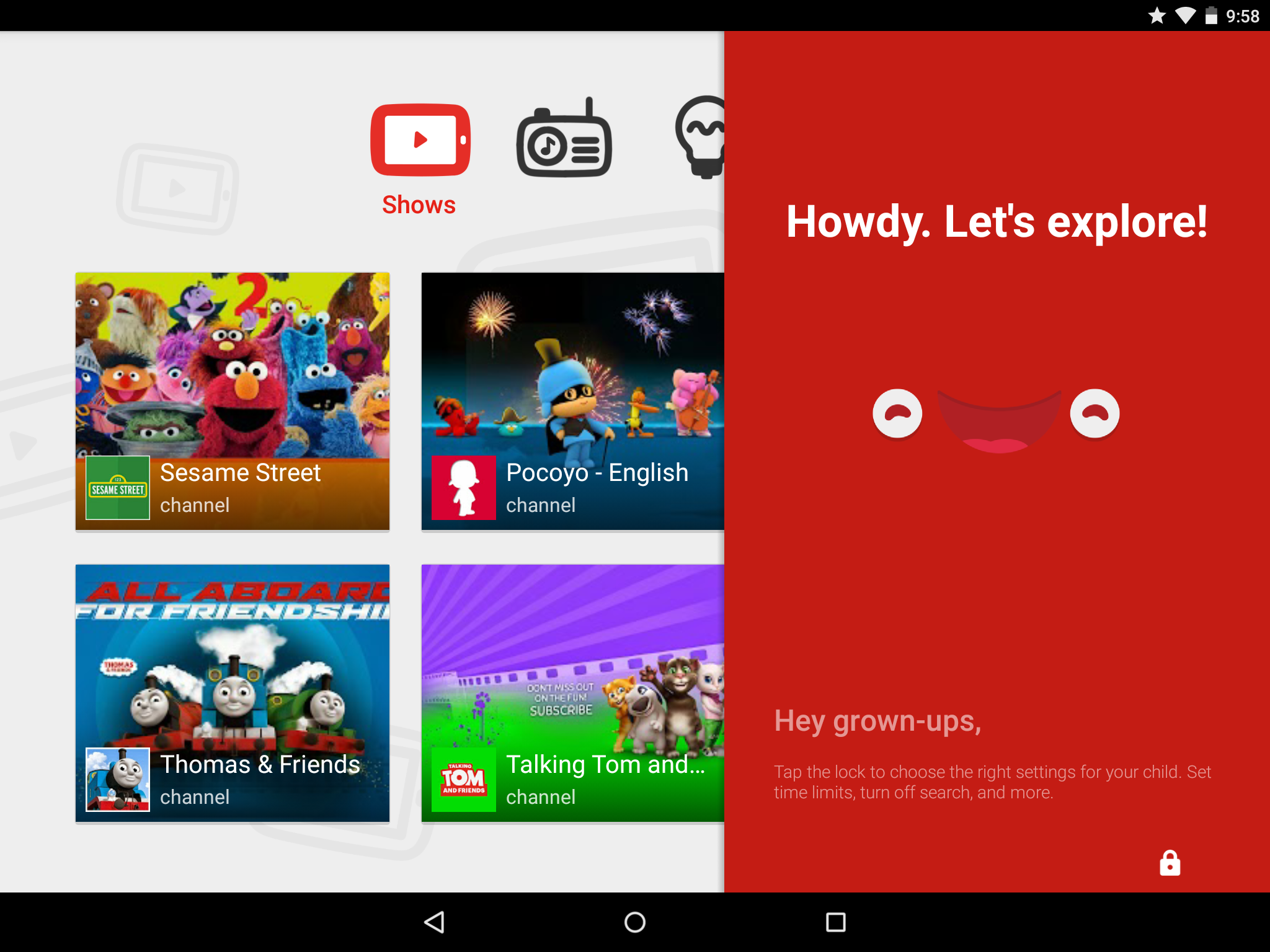Viewport: 1270px width, 952px height.
Task: Tap the Sesame Street channel title
Action: tap(240, 473)
